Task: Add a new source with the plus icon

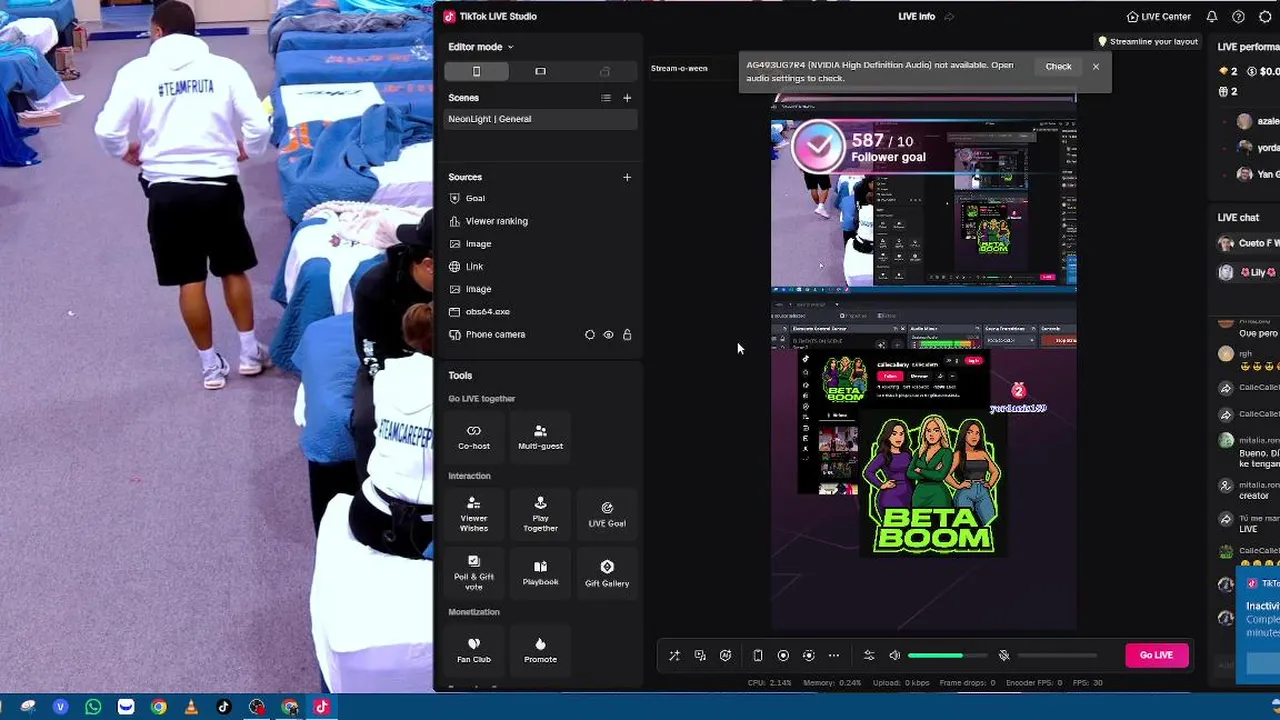Action: 627,177
